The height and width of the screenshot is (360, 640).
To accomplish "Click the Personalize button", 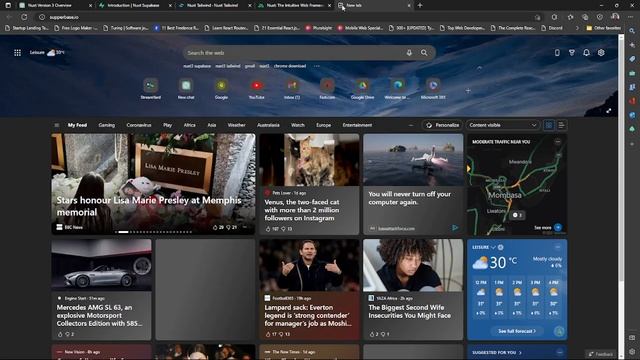I will [442, 125].
